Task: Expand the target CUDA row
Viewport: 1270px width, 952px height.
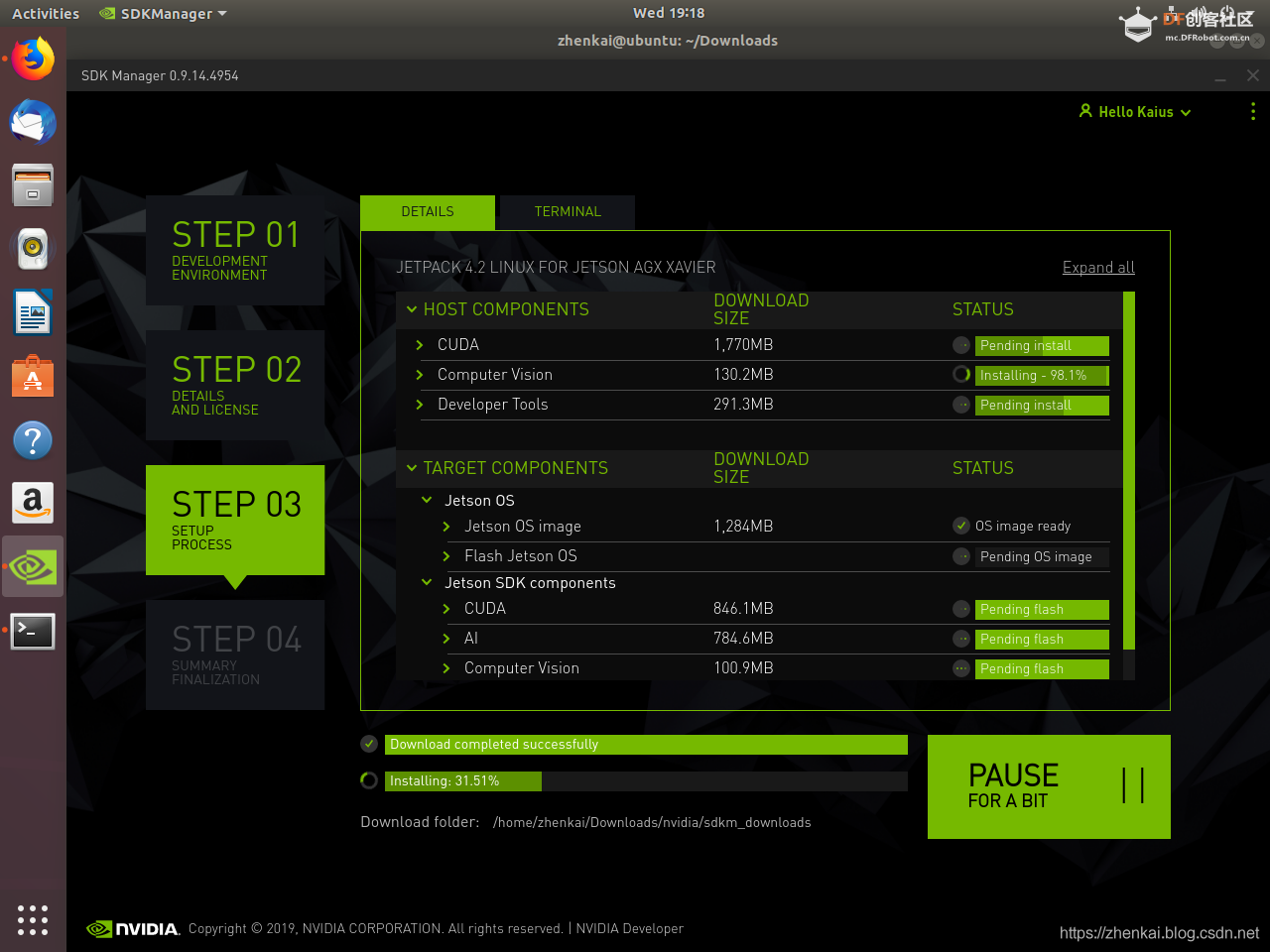Action: [446, 609]
